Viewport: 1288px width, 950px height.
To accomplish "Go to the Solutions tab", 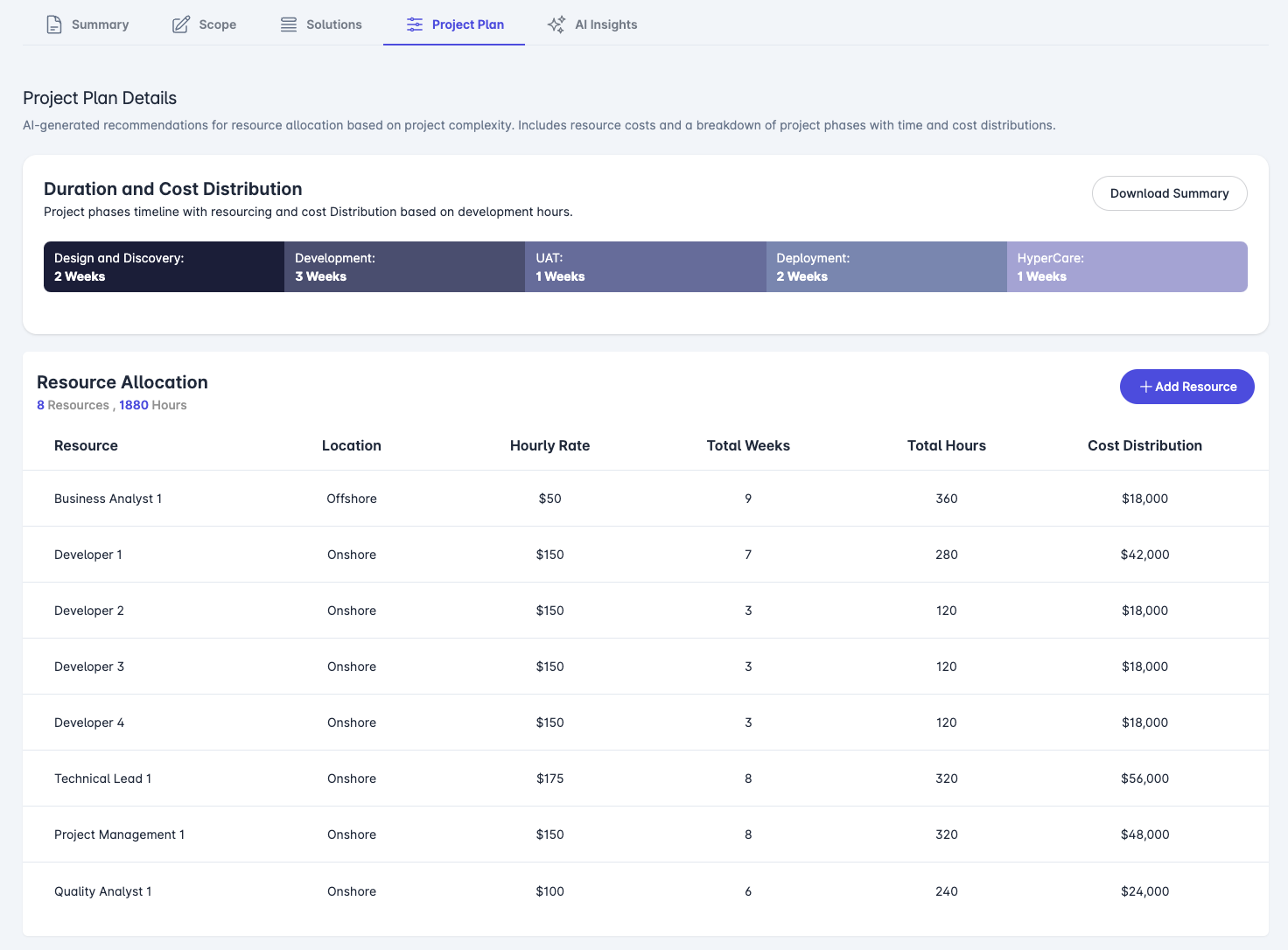I will coord(321,24).
